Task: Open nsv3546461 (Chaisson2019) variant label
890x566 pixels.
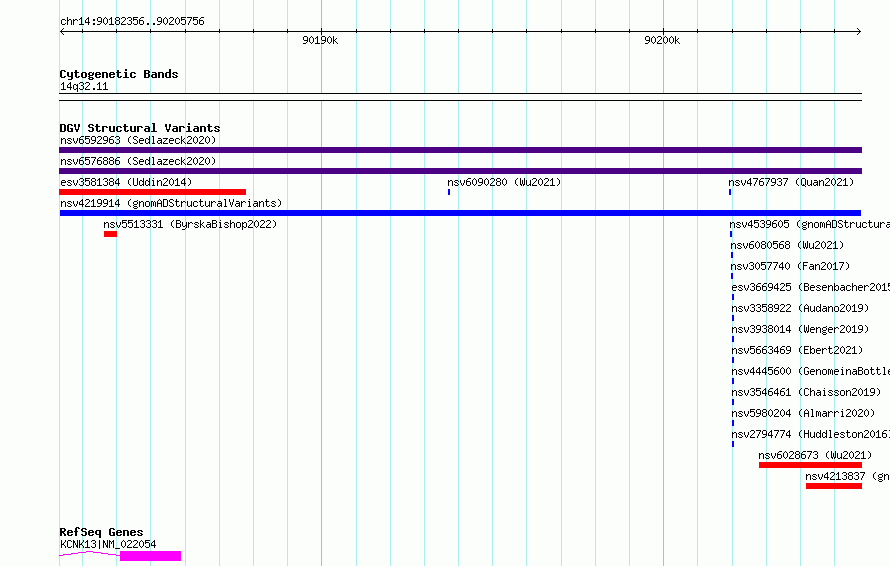Action: (x=806, y=392)
